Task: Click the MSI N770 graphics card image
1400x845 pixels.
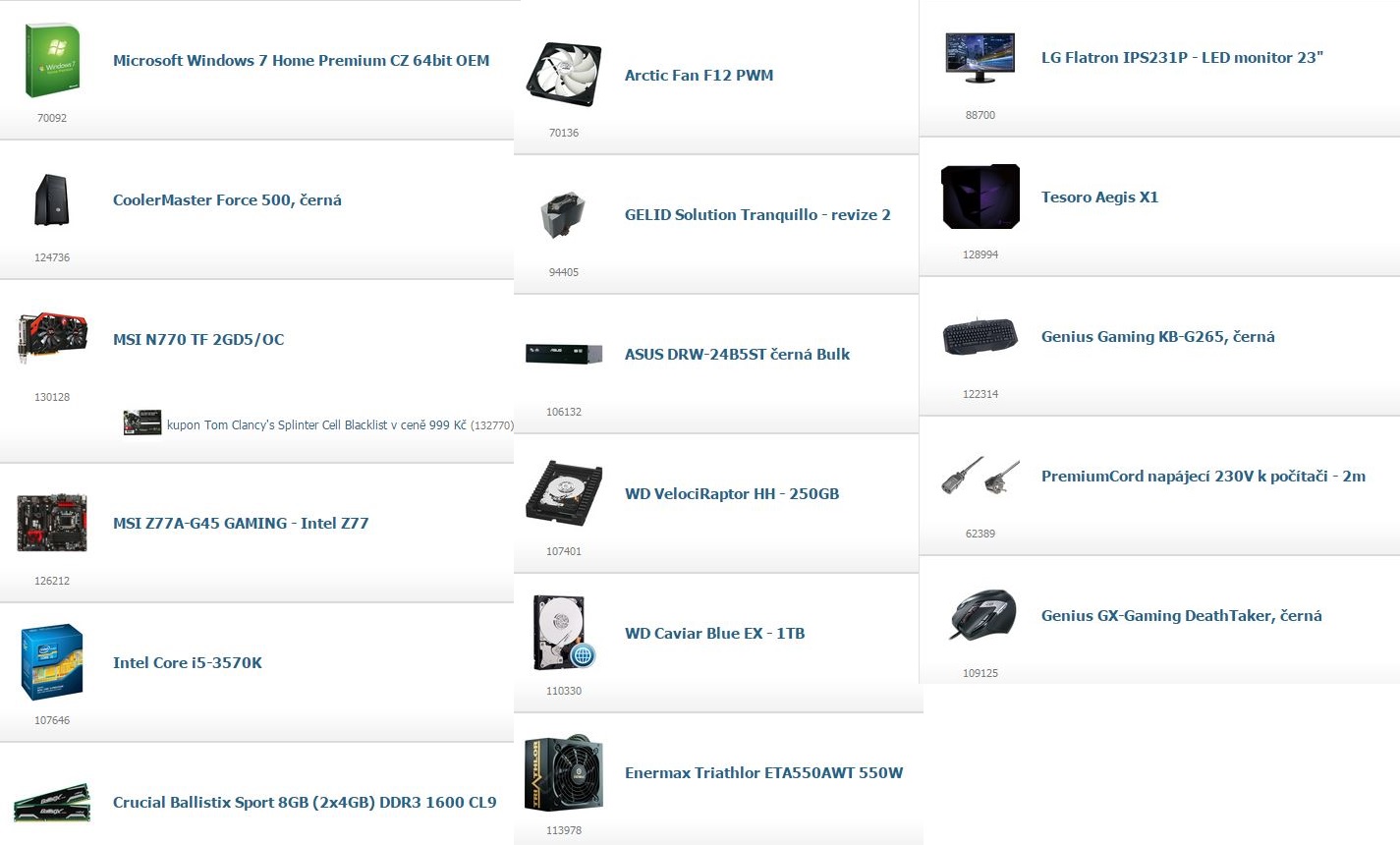Action: pyautogui.click(x=52, y=338)
